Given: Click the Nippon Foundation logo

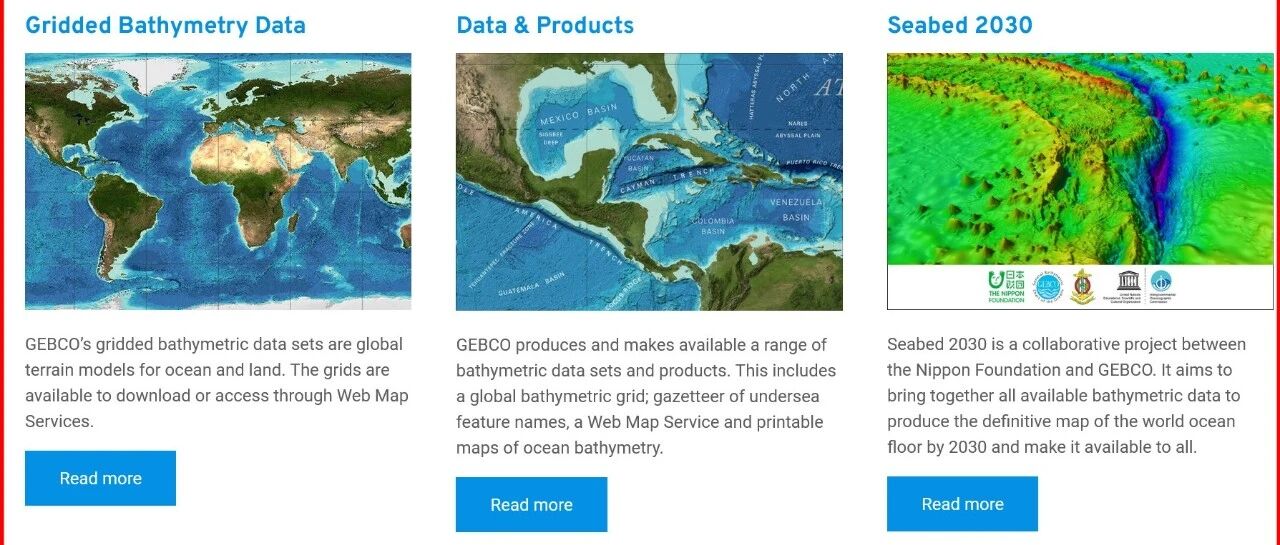Looking at the screenshot, I should tap(1006, 286).
